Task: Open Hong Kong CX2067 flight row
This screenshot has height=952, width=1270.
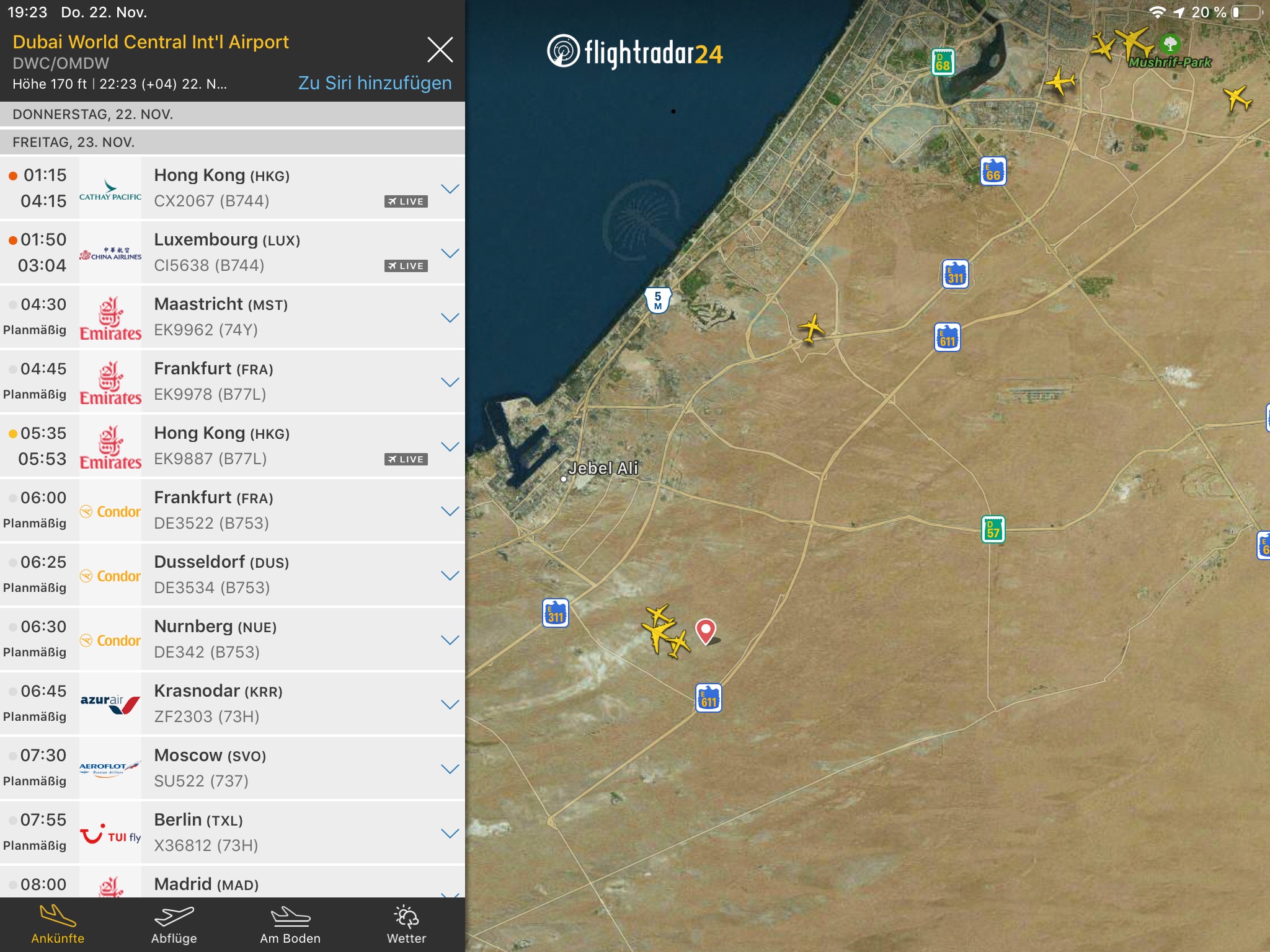Action: point(233,188)
